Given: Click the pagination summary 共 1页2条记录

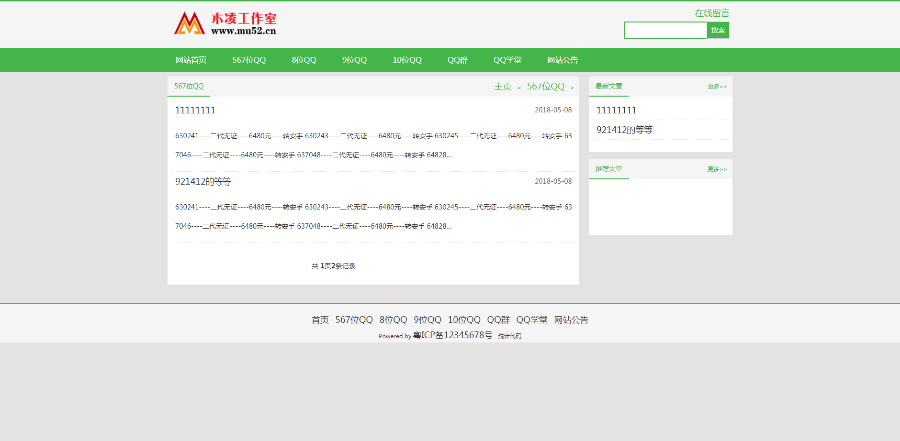Looking at the screenshot, I should pos(333,266).
